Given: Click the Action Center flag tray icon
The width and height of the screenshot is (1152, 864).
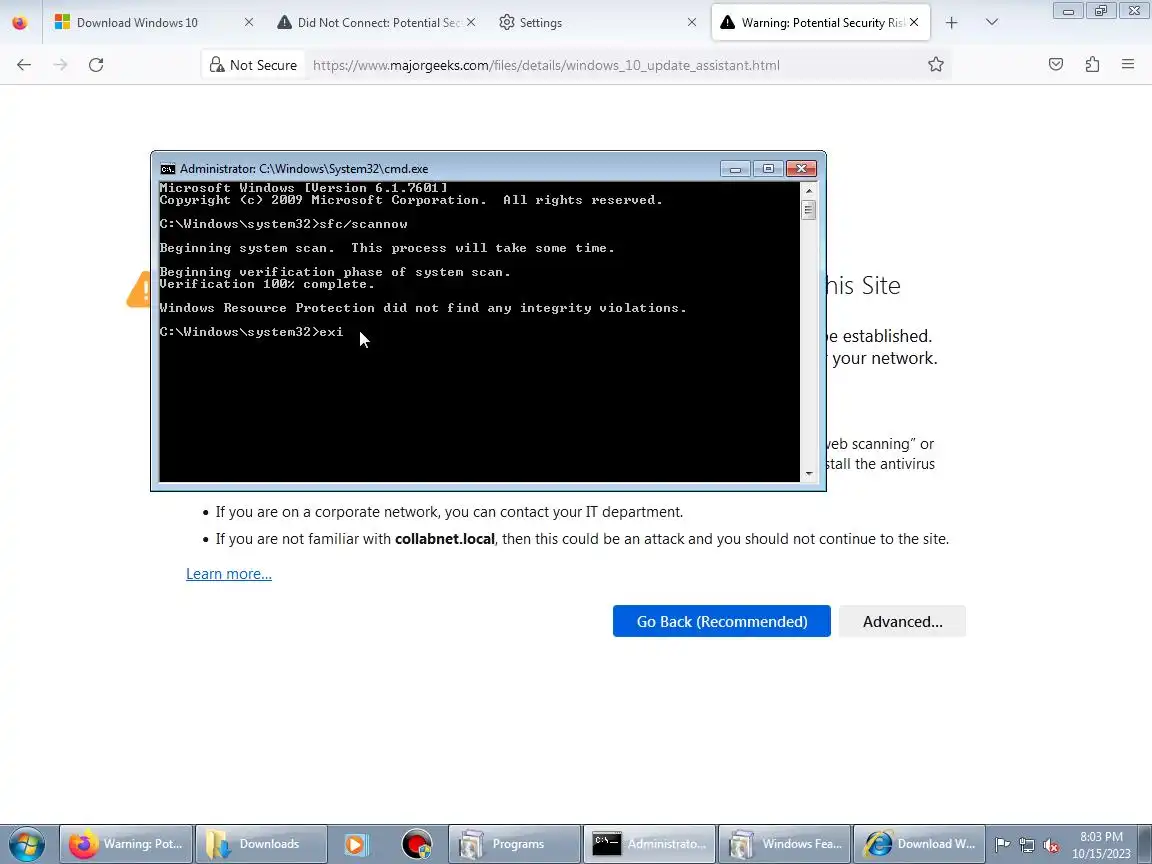Looking at the screenshot, I should [x=1002, y=845].
